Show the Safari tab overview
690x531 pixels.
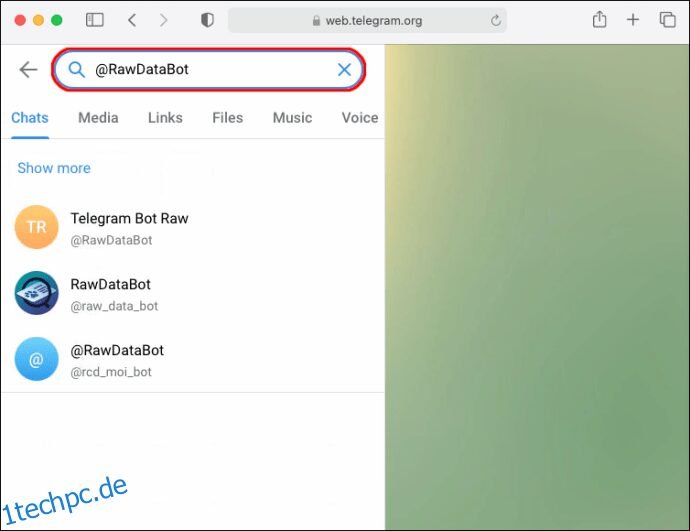(x=667, y=20)
